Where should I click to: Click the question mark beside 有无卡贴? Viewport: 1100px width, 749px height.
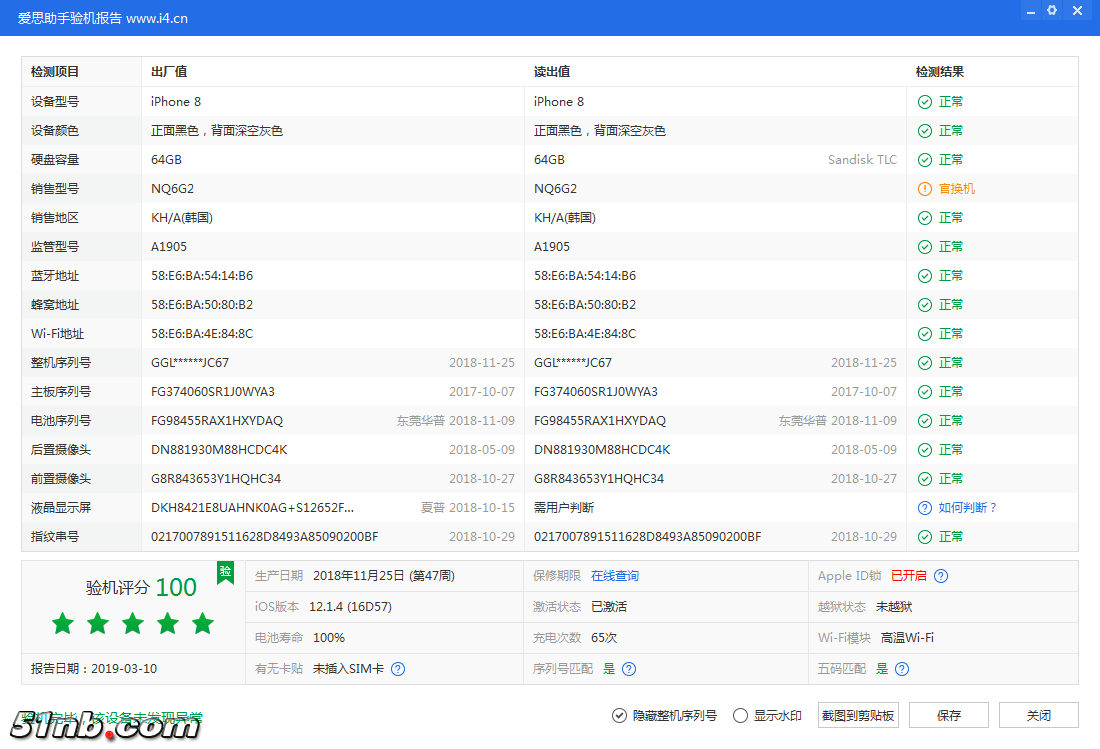tap(397, 668)
